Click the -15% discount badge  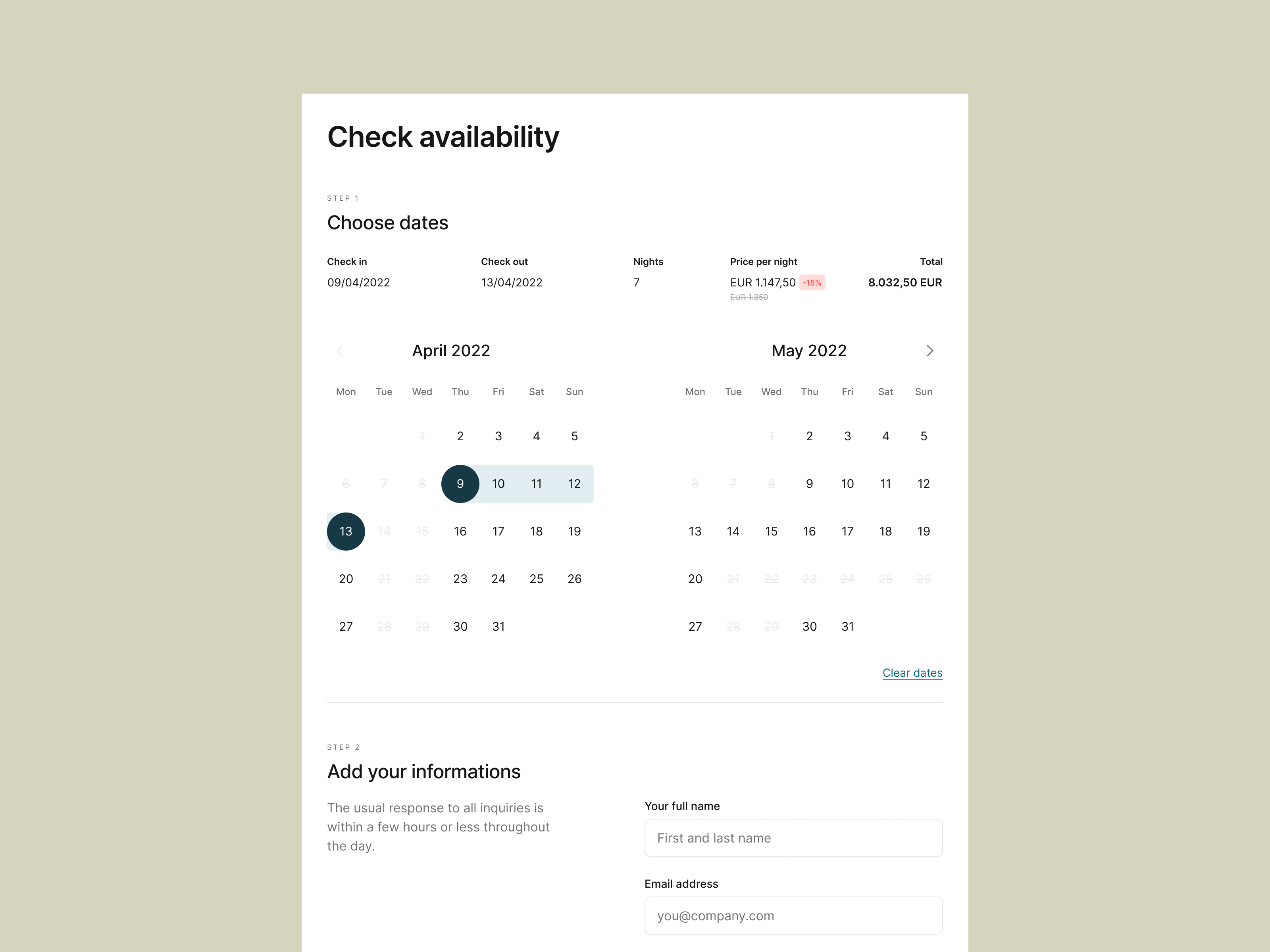(812, 282)
